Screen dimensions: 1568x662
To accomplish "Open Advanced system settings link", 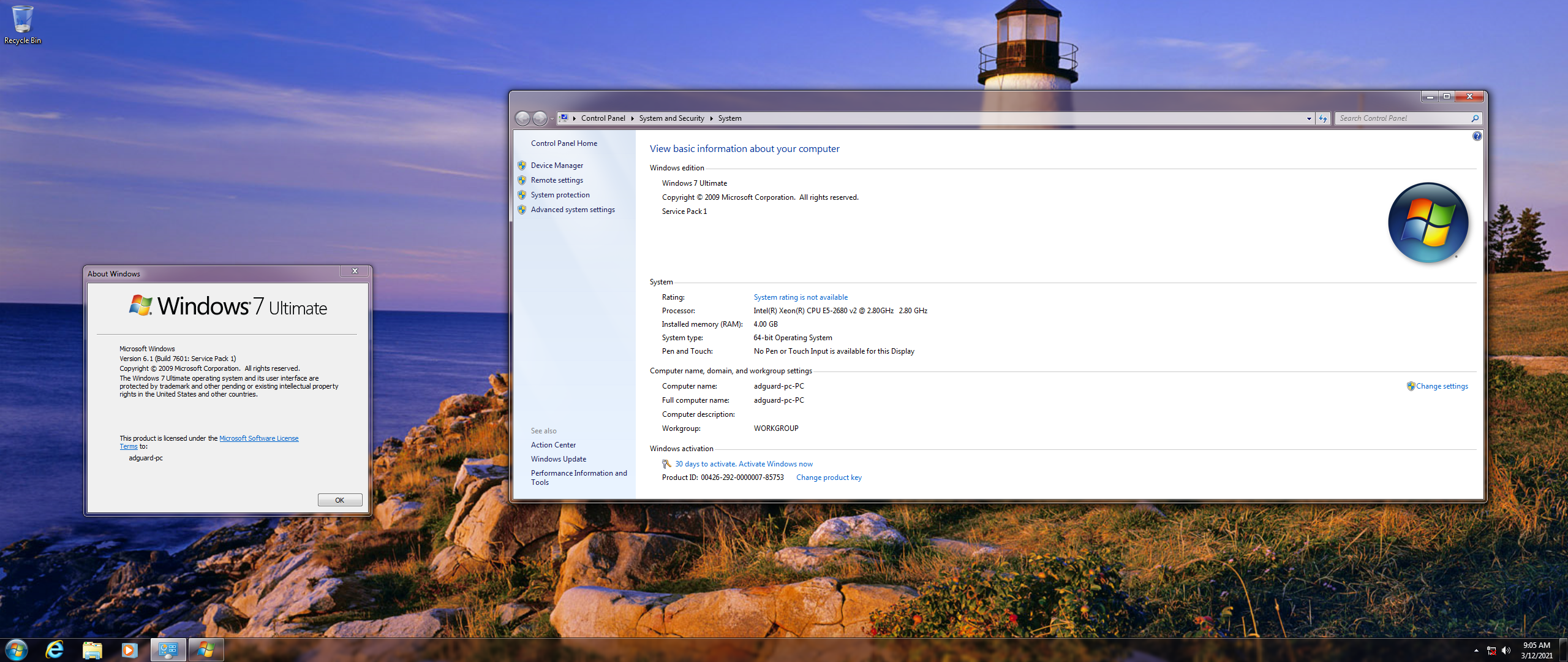I will 573,210.
